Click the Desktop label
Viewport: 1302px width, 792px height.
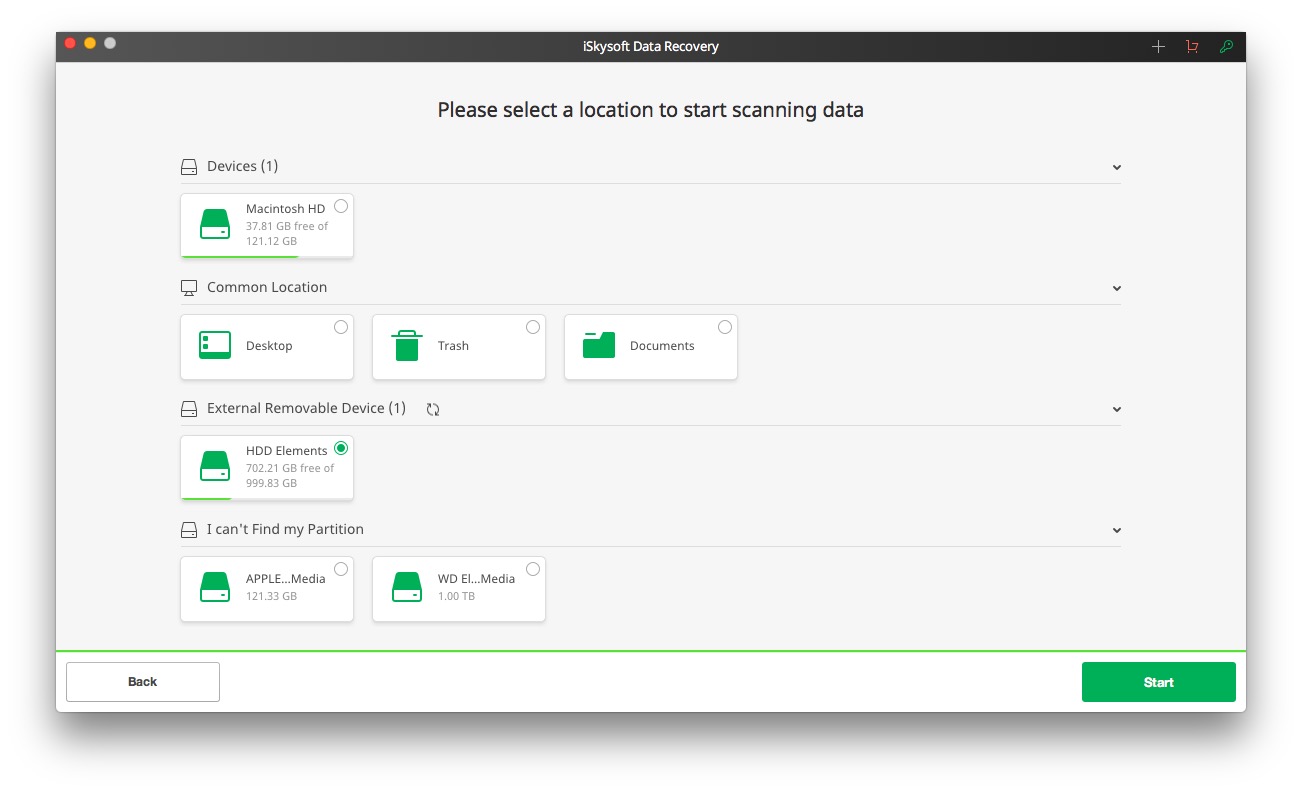point(269,346)
